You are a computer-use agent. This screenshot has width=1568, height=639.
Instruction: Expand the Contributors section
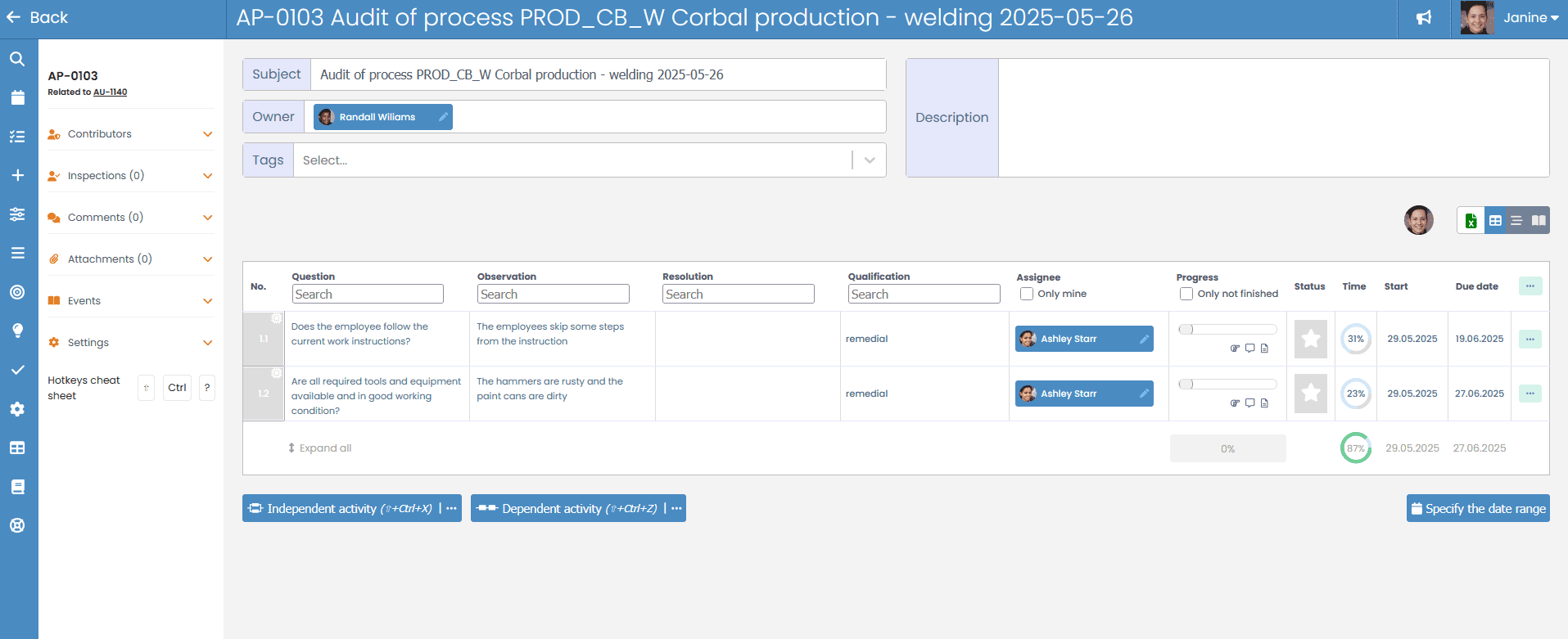pos(130,134)
